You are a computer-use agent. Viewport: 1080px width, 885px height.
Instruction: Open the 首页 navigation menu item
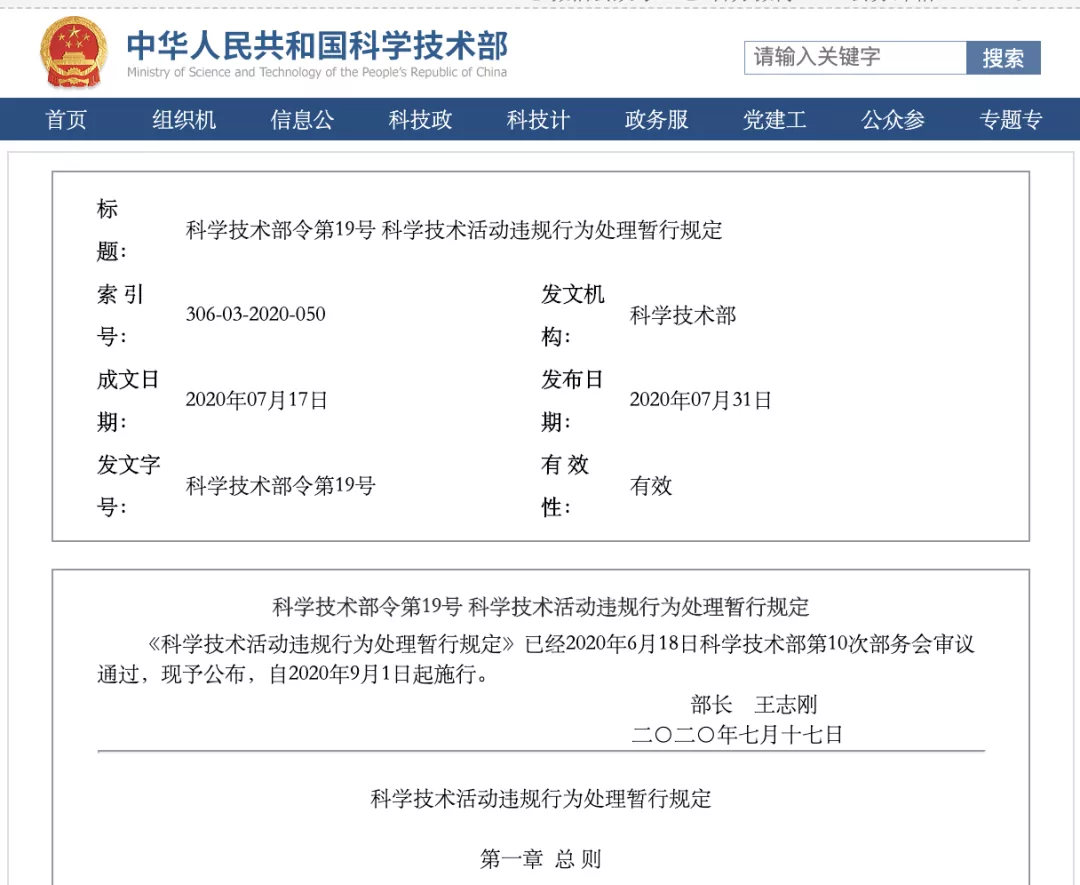point(66,120)
